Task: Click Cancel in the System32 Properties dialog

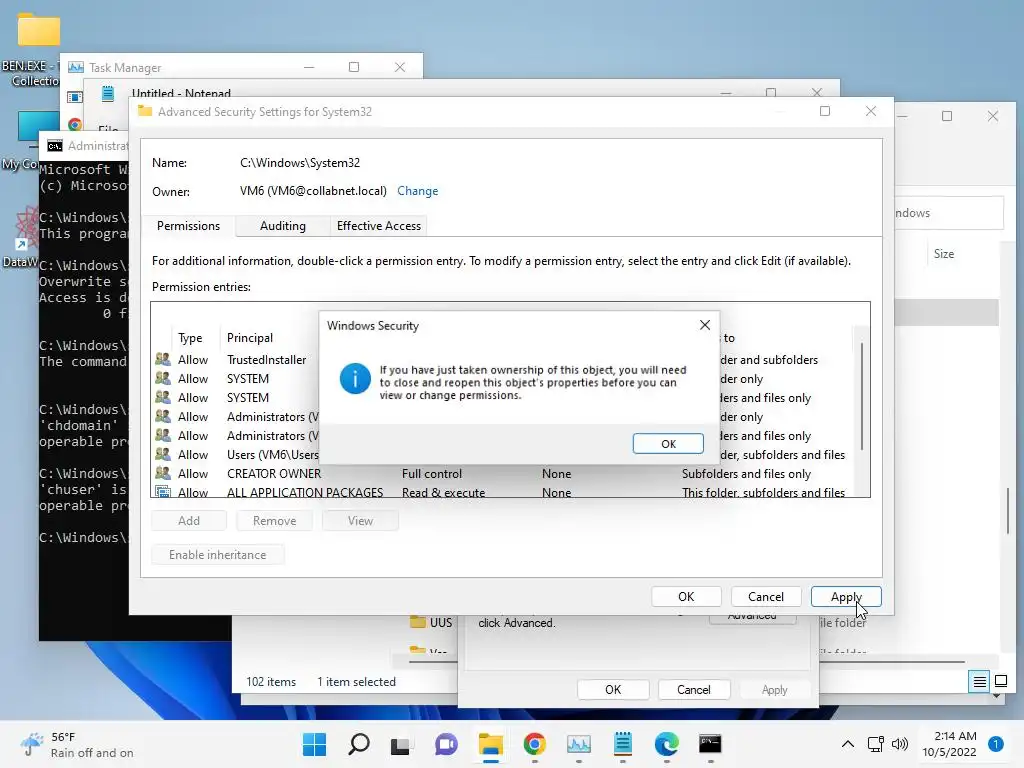Action: 694,690
